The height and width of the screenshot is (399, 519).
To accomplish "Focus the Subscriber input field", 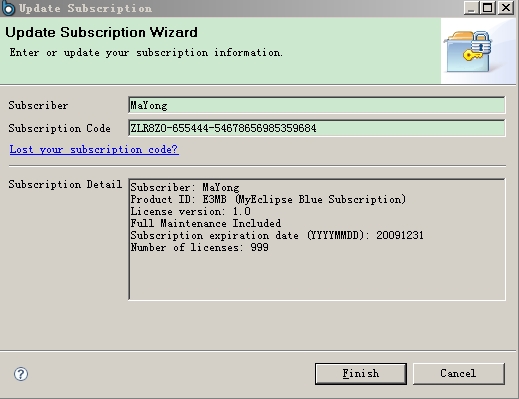I will (317, 105).
